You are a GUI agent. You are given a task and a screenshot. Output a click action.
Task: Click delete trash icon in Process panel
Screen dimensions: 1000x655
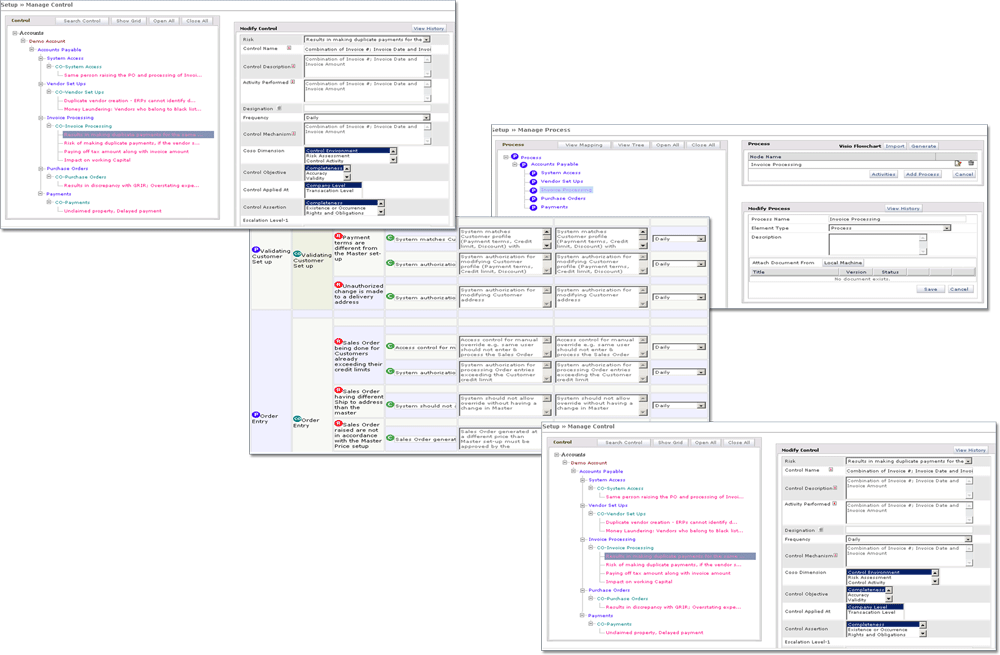pos(969,163)
